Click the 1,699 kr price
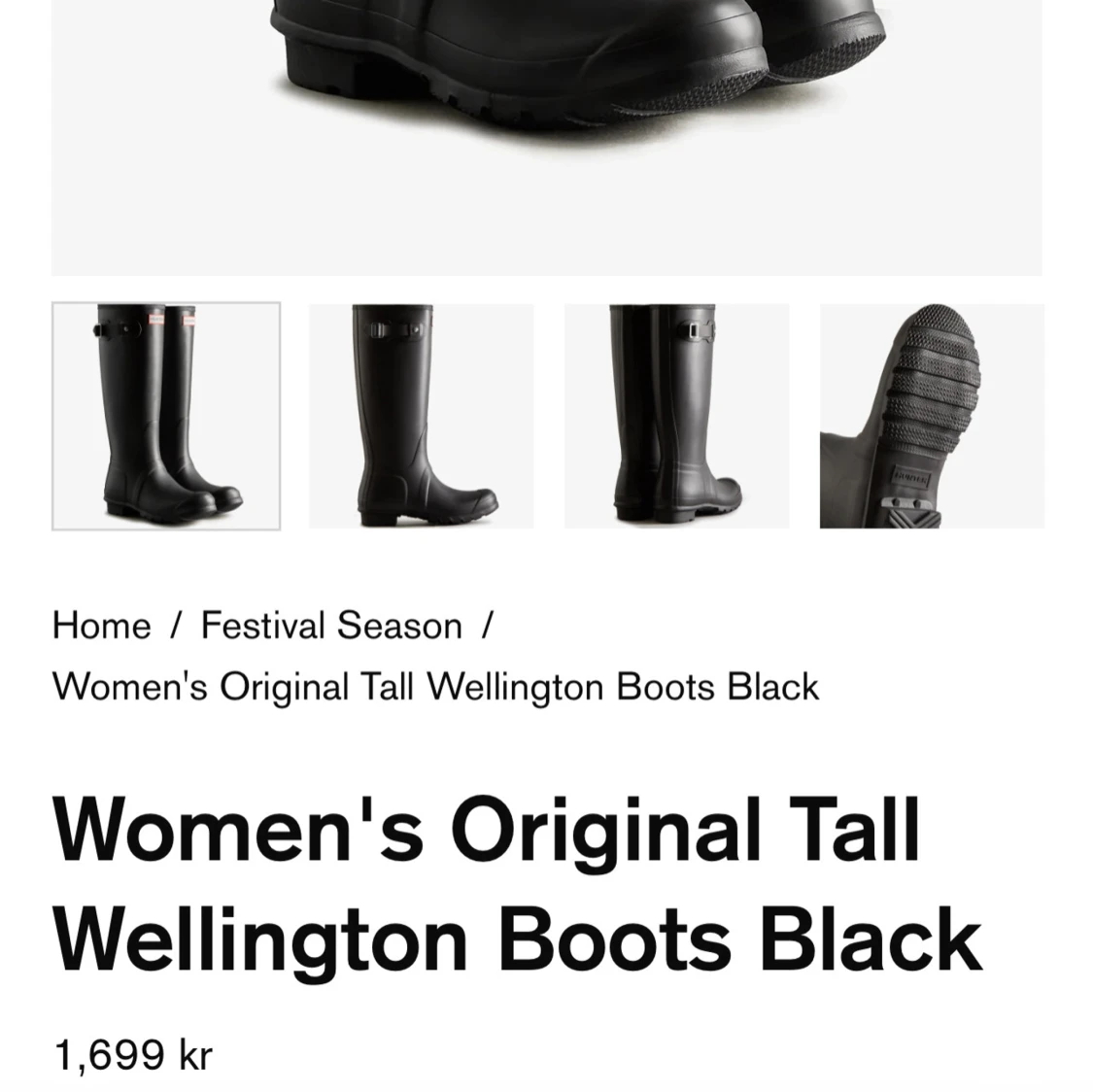The width and height of the screenshot is (1093, 1092). click(x=133, y=1054)
